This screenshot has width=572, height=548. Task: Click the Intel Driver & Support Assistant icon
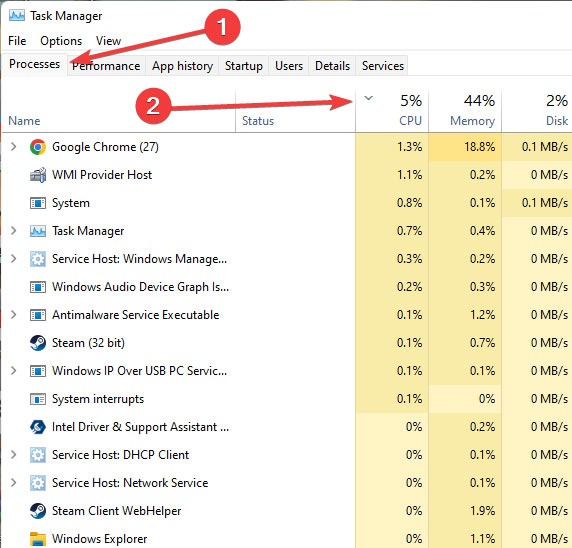click(x=38, y=427)
